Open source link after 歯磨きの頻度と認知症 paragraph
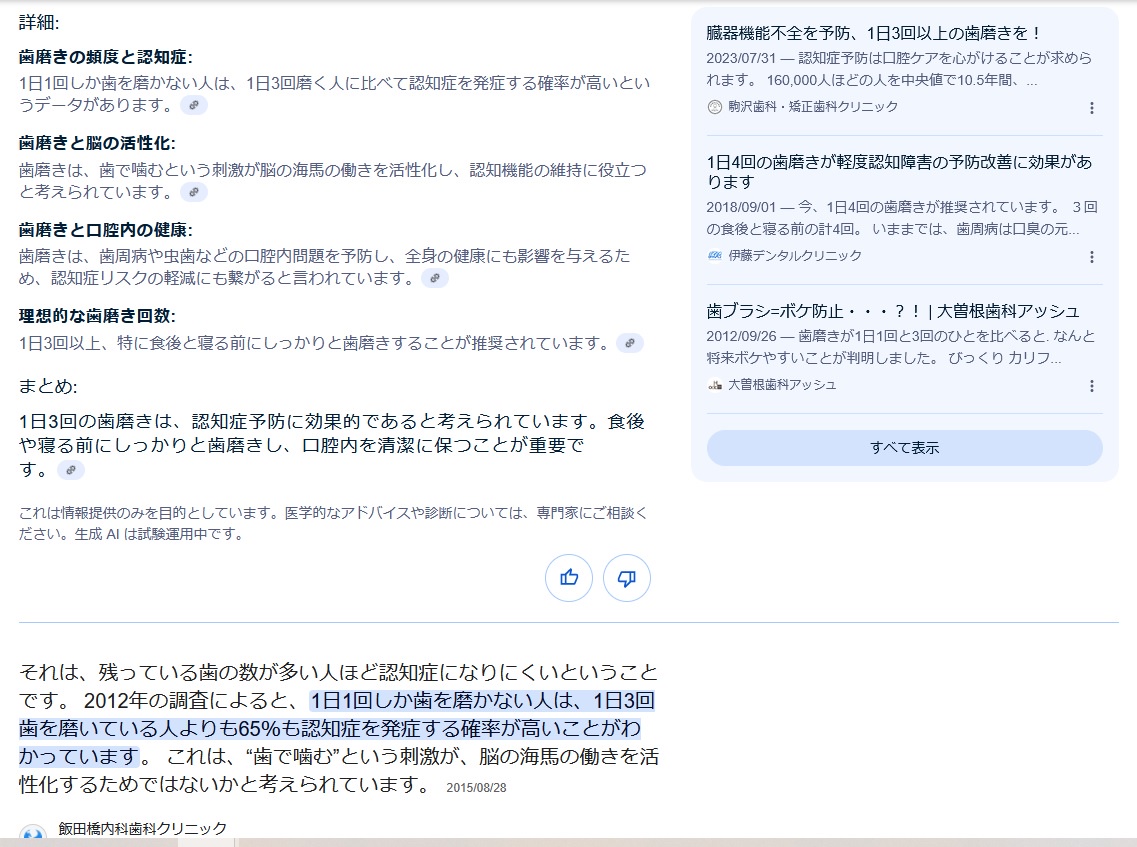Screen dimensions: 1137x847 click(194, 105)
